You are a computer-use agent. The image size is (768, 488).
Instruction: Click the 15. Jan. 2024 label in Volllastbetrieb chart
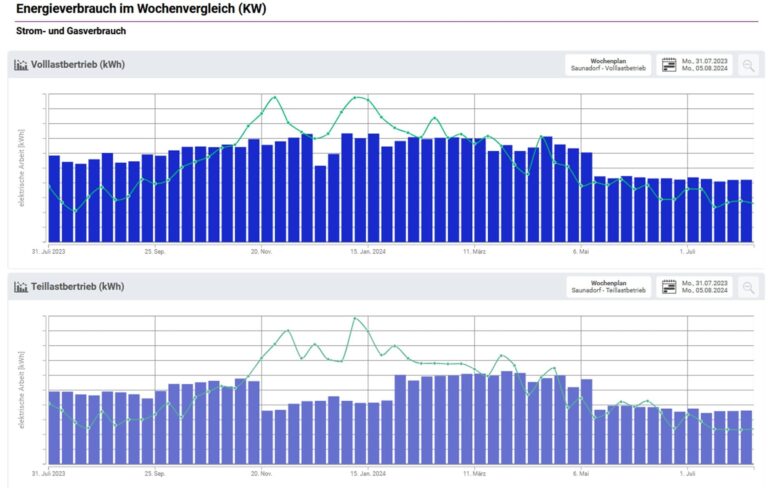368,251
